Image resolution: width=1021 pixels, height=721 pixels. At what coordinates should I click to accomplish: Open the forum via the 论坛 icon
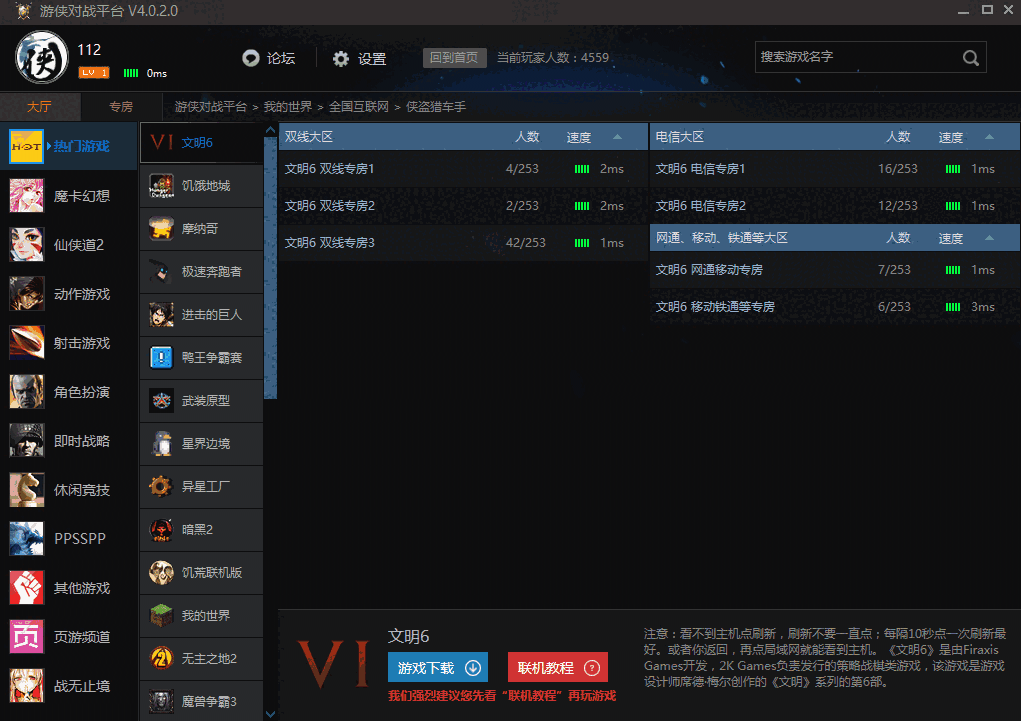click(251, 58)
